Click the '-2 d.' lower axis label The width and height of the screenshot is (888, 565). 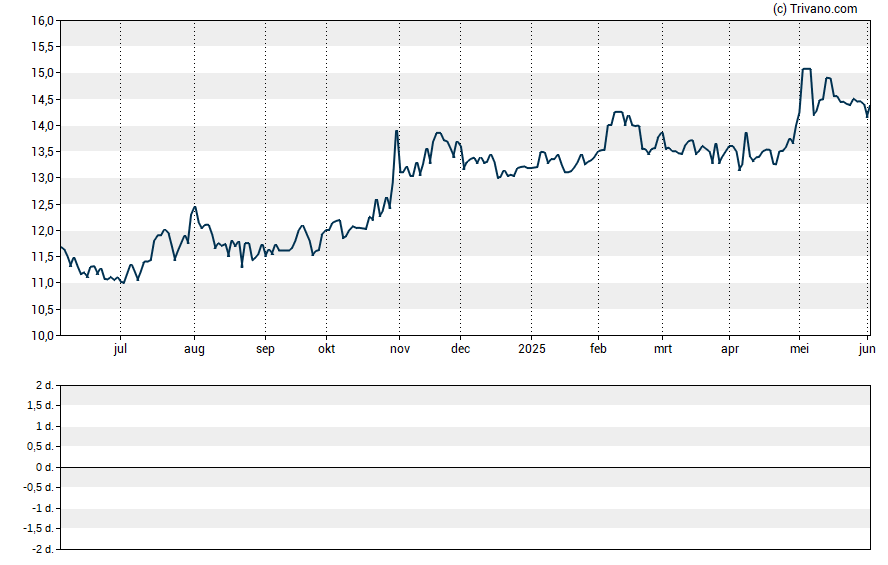pyautogui.click(x=43, y=549)
